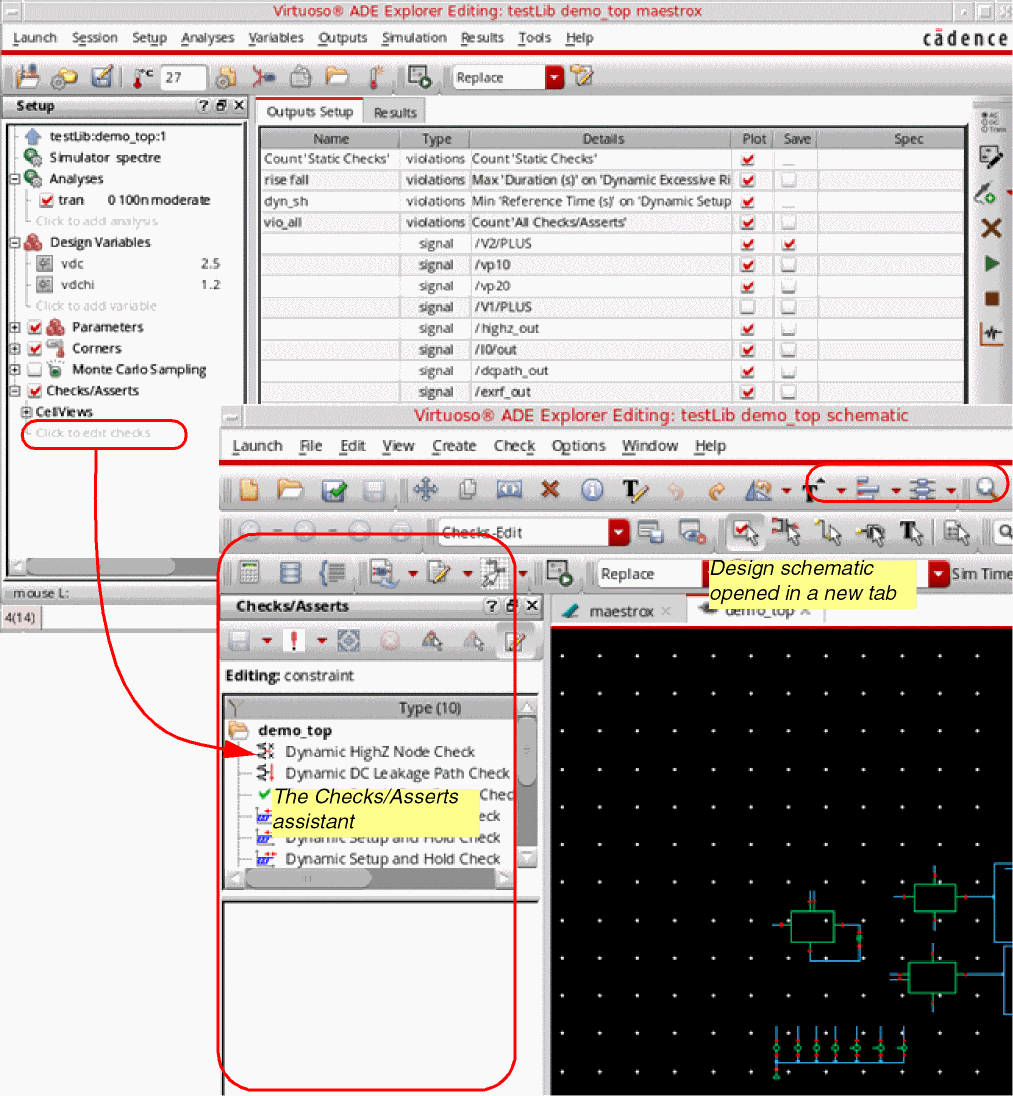Click 'Click to add analysis' link
Screen dimensions: 1013x1096
(96, 222)
